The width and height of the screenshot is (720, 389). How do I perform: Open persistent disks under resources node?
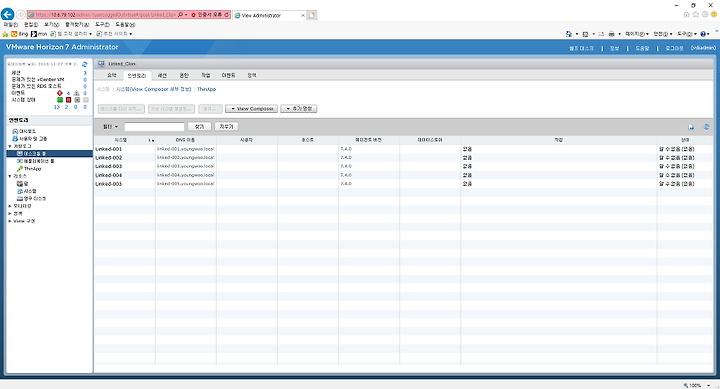click(x=31, y=199)
